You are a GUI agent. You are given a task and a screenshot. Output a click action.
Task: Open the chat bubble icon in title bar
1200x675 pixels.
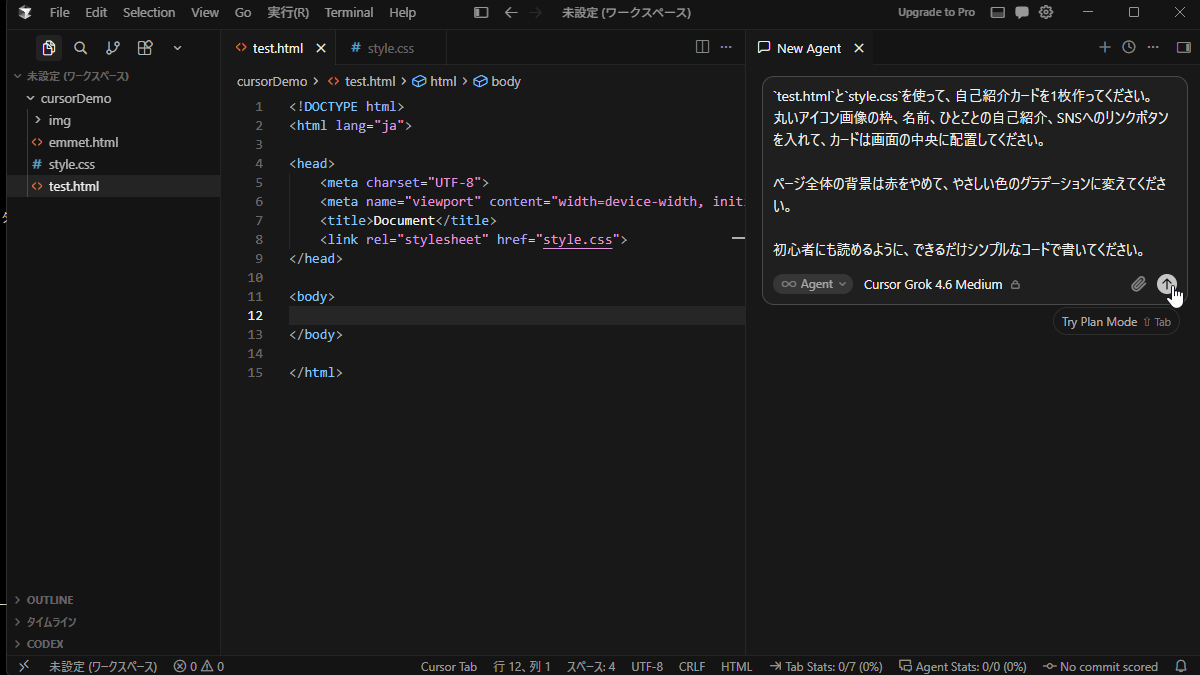coord(1022,13)
